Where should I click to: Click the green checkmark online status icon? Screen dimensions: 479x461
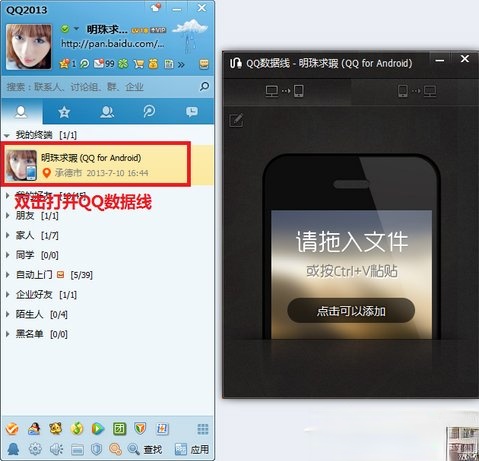coord(65,29)
